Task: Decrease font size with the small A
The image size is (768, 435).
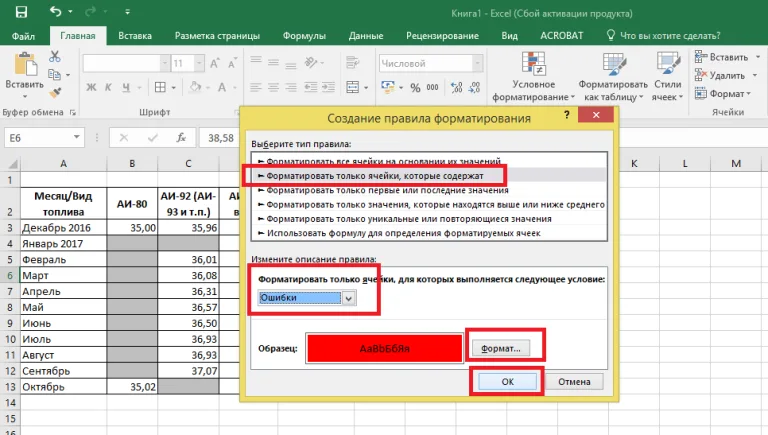Action: [232, 63]
